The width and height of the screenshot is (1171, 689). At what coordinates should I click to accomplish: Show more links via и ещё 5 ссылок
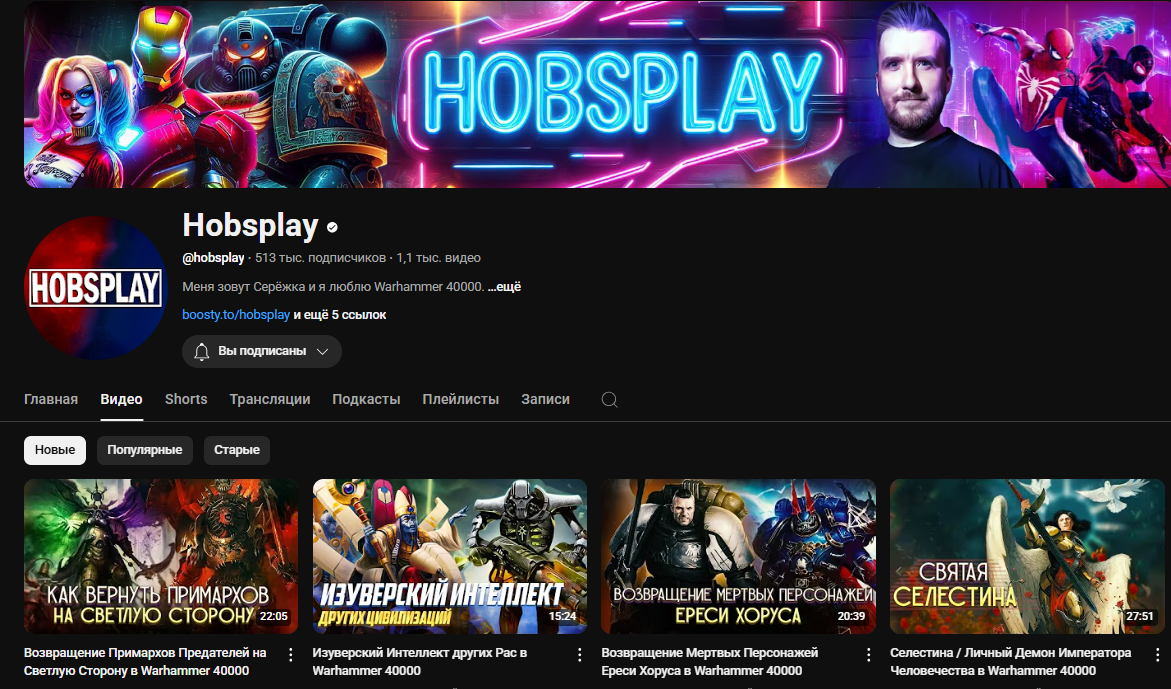pyautogui.click(x=340, y=315)
